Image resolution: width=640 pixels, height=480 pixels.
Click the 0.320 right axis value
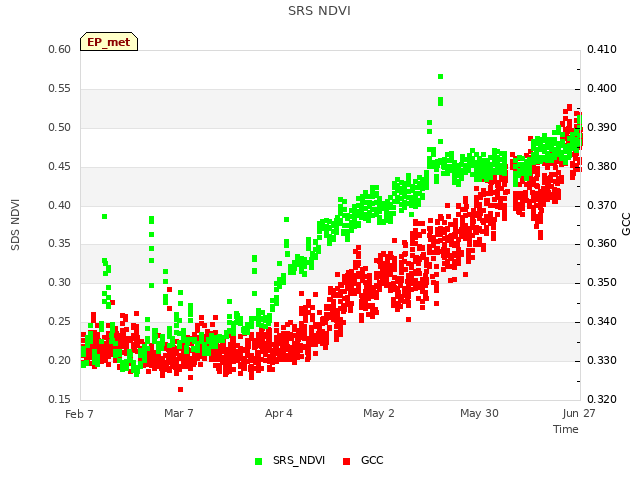tap(602, 399)
